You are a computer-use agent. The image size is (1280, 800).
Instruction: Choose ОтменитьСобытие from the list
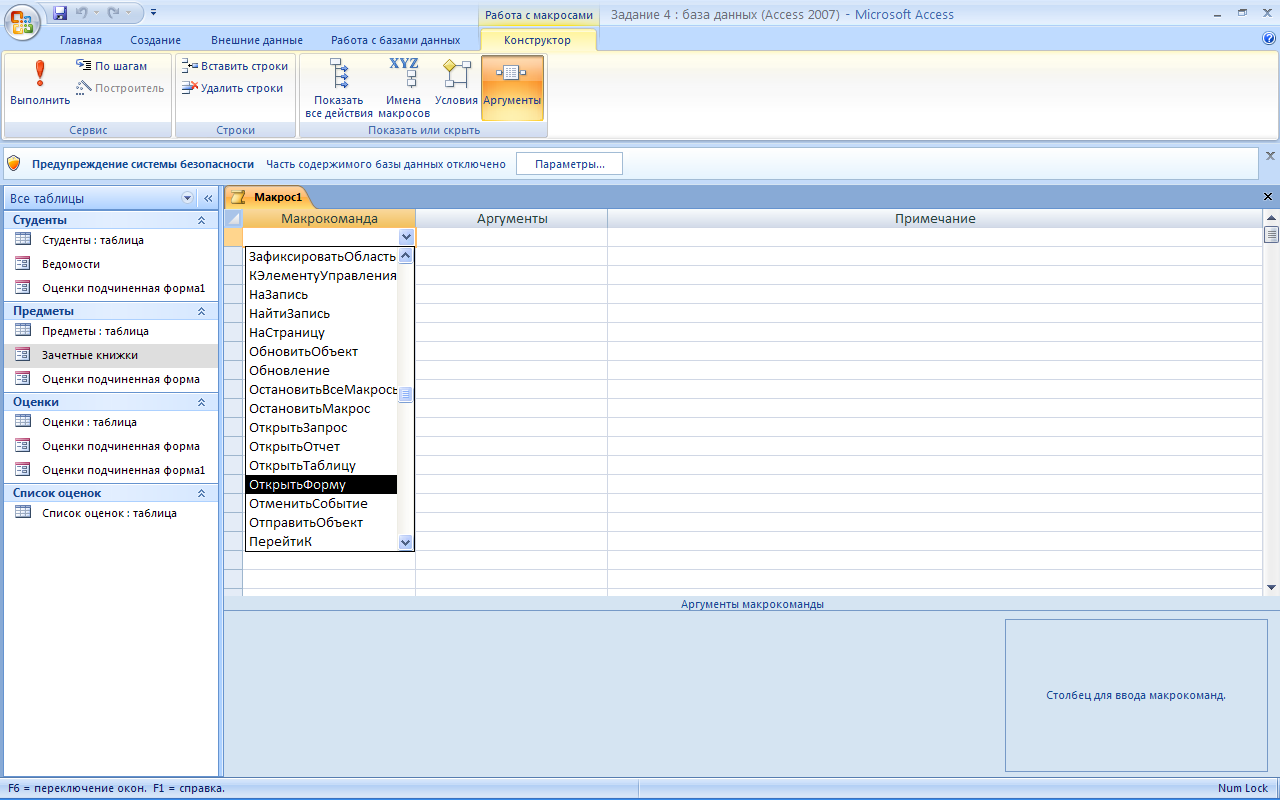[x=321, y=504]
